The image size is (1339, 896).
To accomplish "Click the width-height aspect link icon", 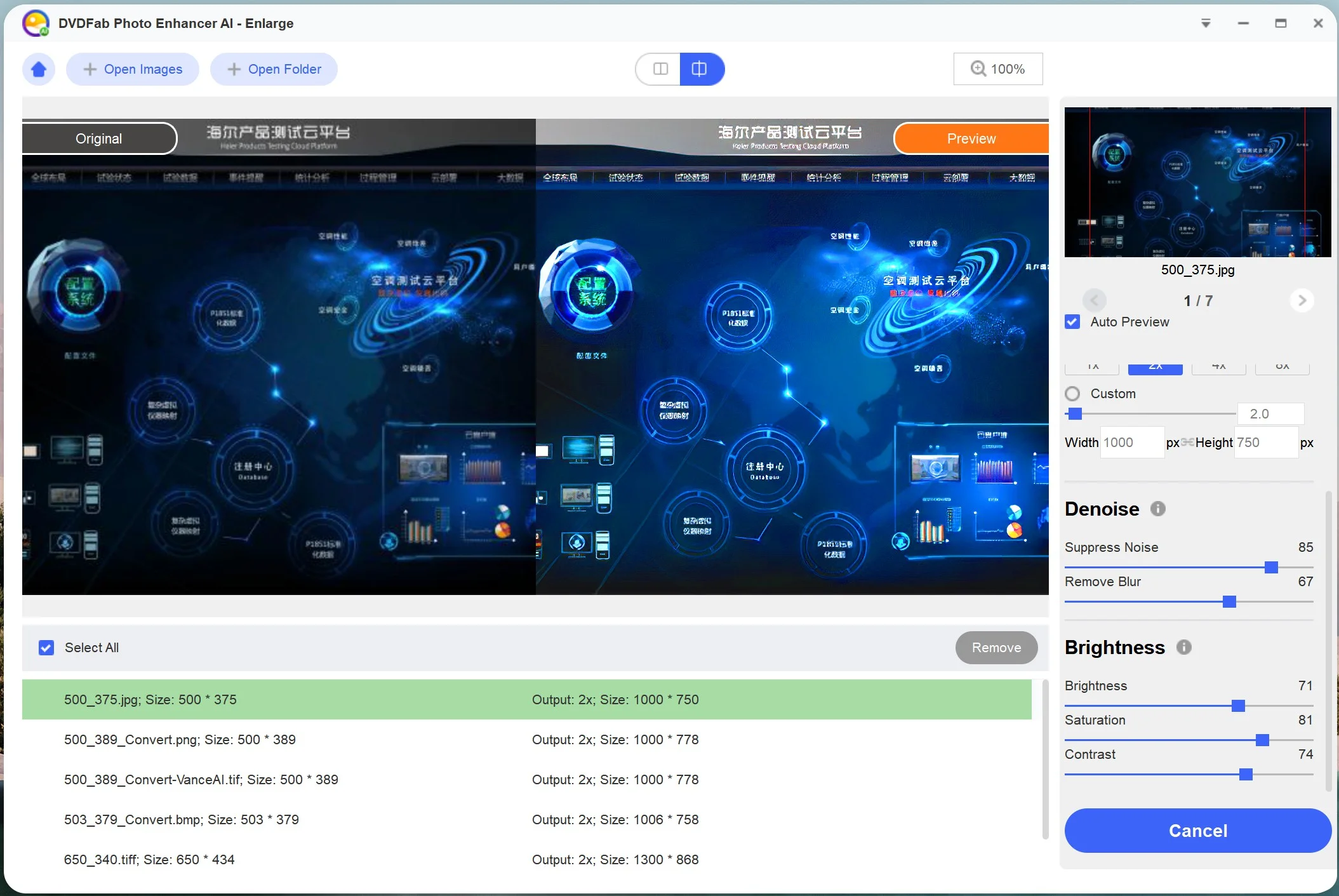I will click(1187, 443).
